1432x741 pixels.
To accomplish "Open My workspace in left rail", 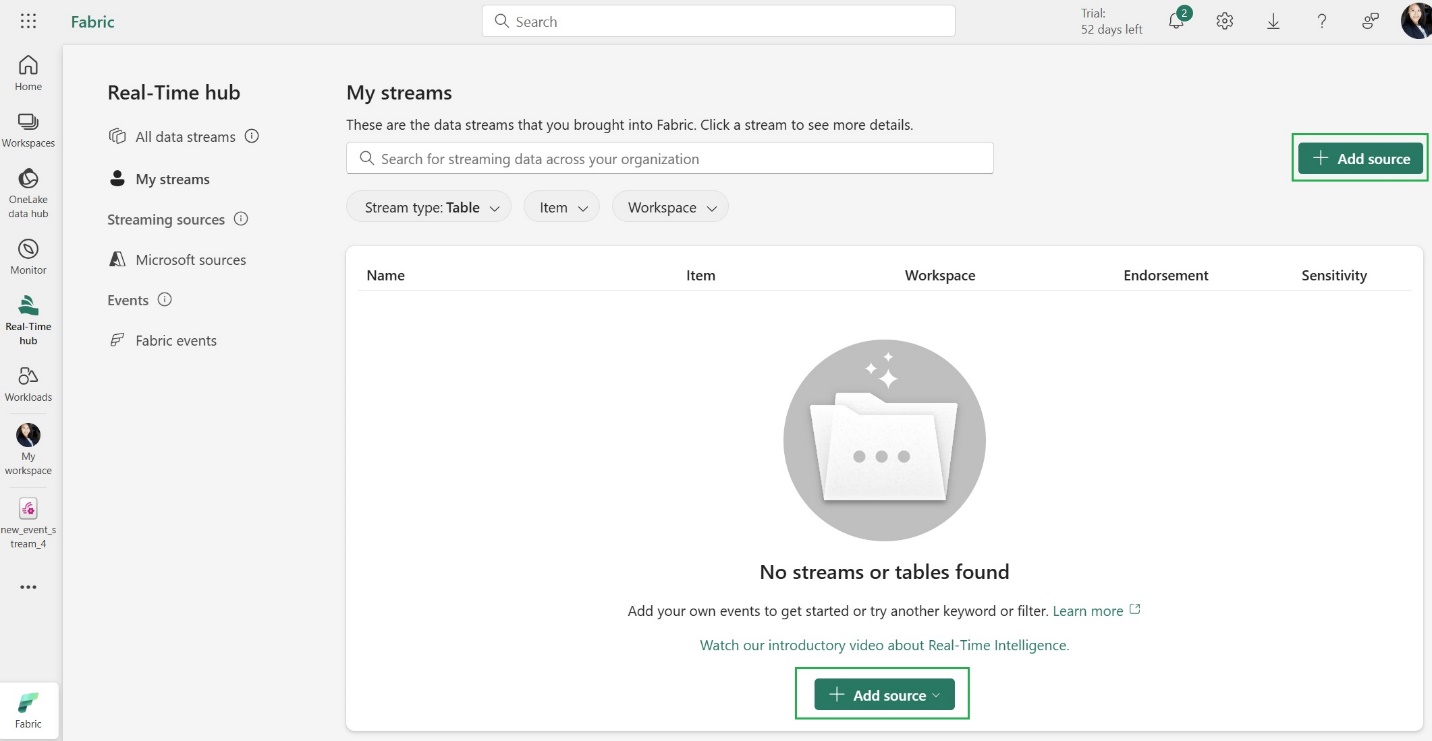I will tap(28, 449).
